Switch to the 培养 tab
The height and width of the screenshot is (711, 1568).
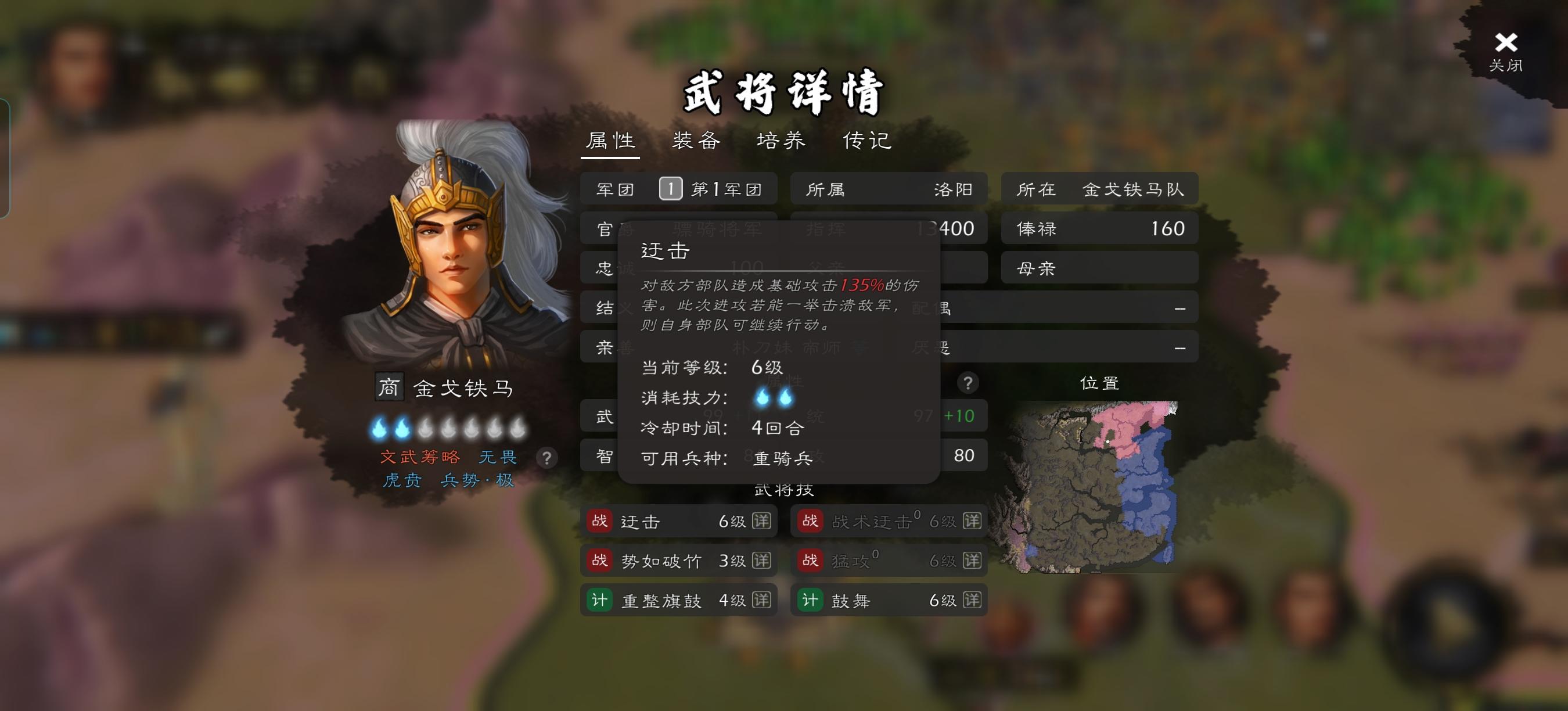coord(781,141)
